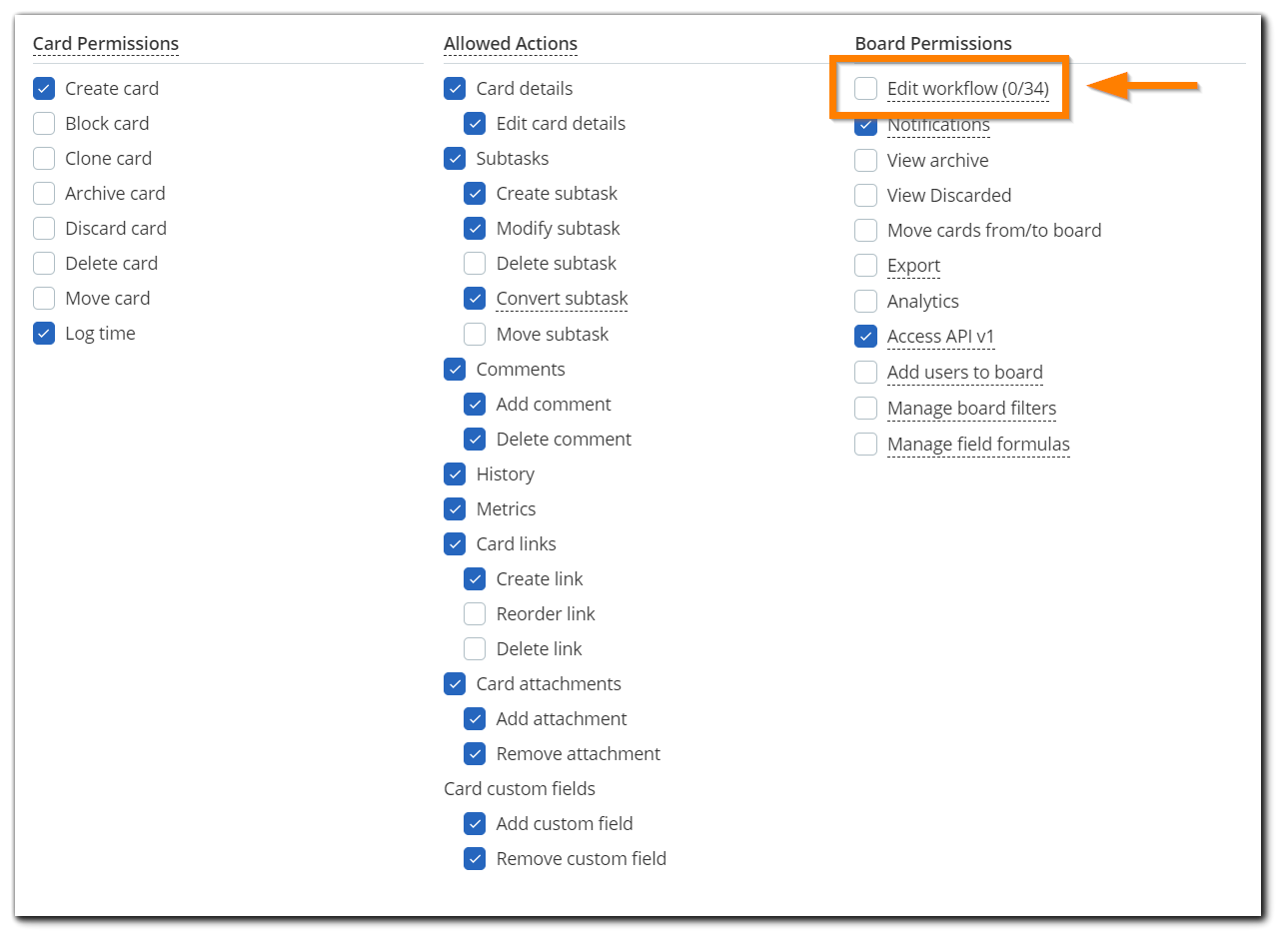Enable Archive card permission
The image size is (1288, 943).
tap(44, 193)
